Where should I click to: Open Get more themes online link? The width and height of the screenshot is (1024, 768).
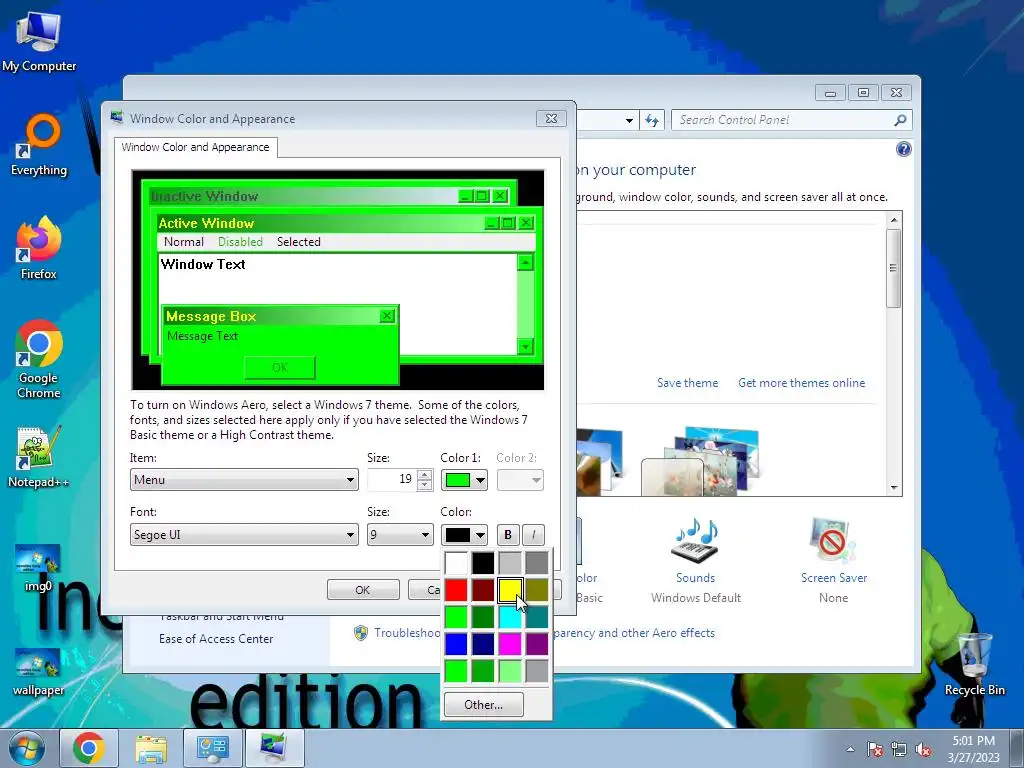point(801,383)
